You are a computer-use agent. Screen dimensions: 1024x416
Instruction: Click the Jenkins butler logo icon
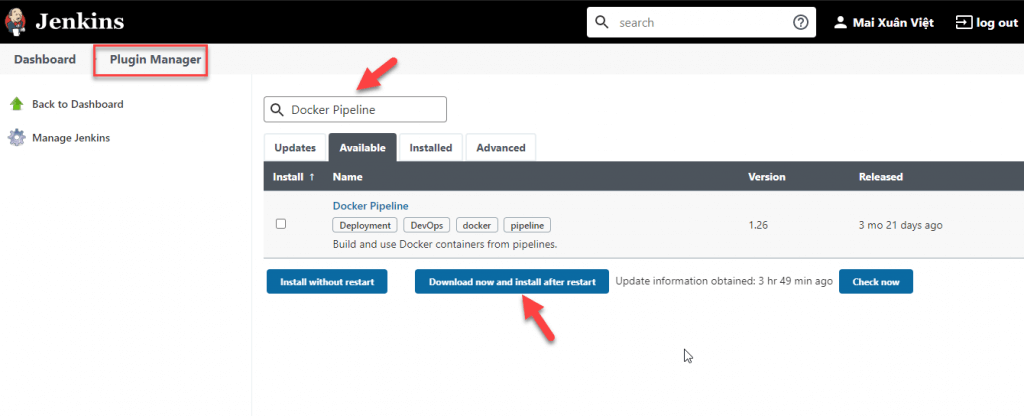point(16,22)
